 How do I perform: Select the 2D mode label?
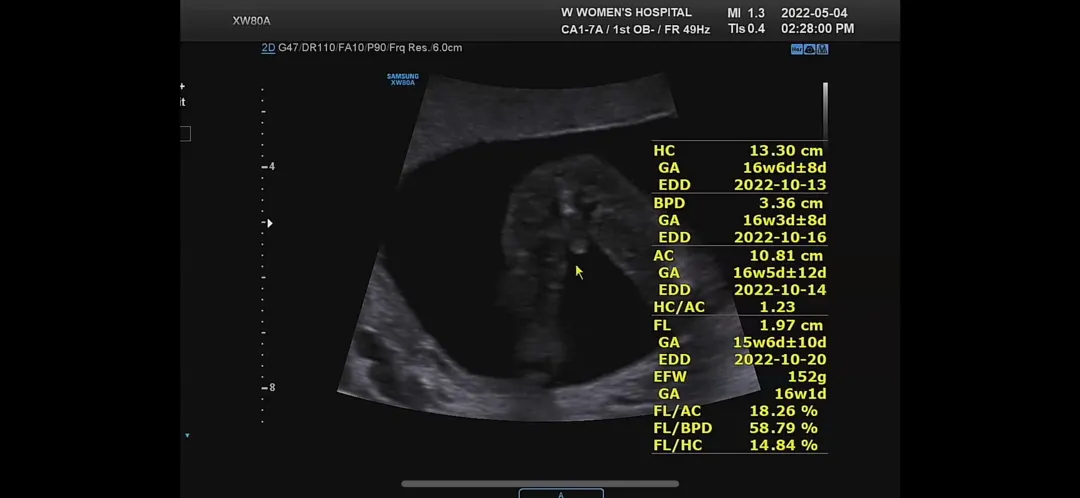268,48
